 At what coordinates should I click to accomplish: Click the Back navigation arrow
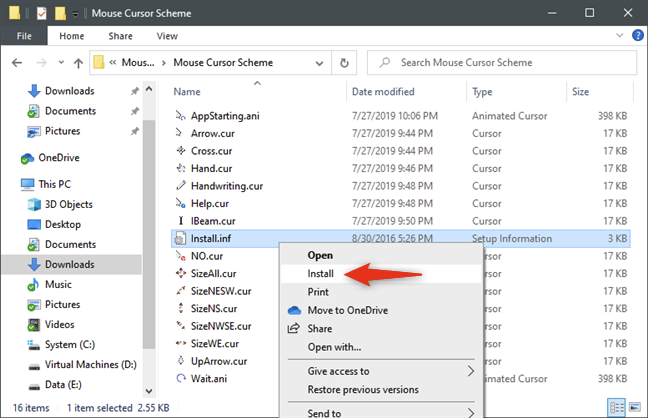[x=17, y=63]
